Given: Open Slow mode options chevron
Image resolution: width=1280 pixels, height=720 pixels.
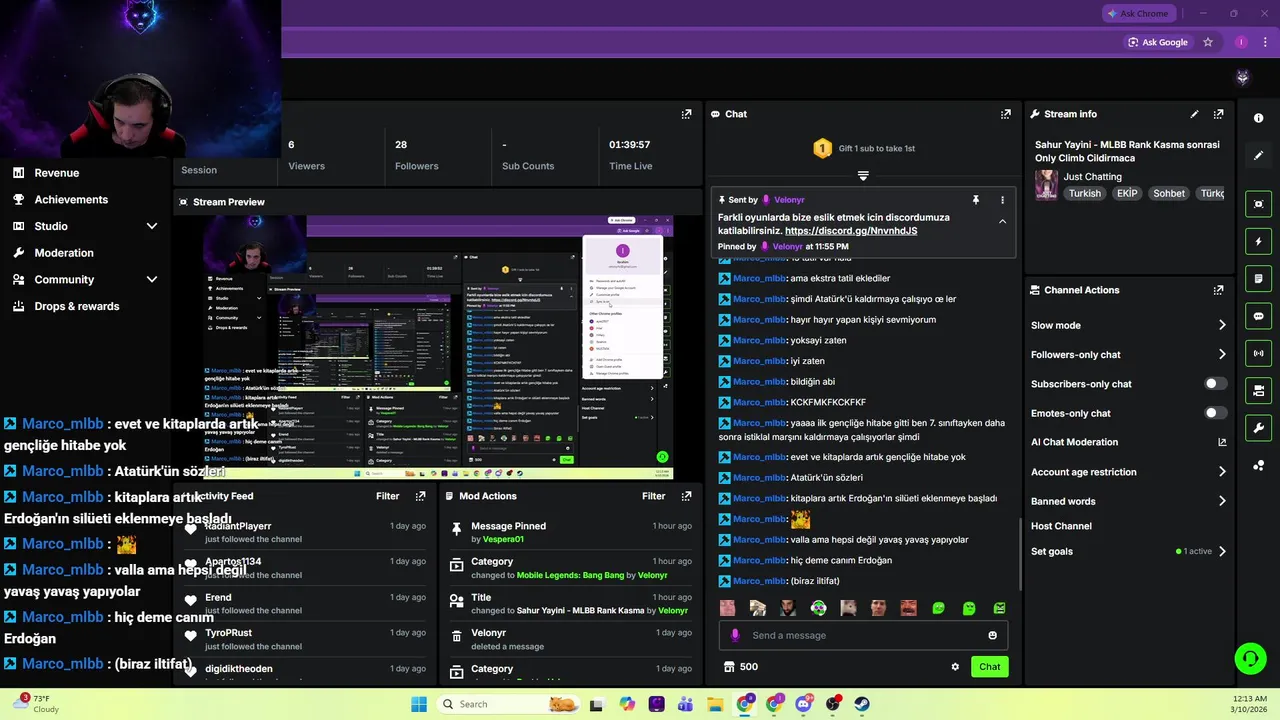Looking at the screenshot, I should coord(1222,325).
